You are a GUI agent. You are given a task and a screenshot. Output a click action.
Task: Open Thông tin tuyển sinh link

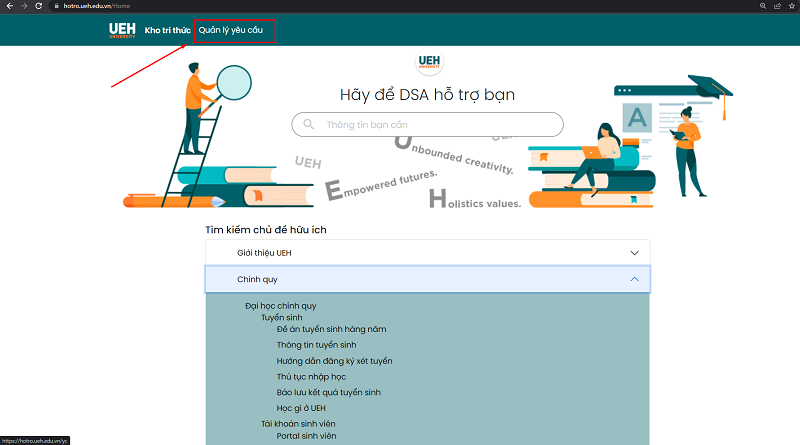pos(316,345)
